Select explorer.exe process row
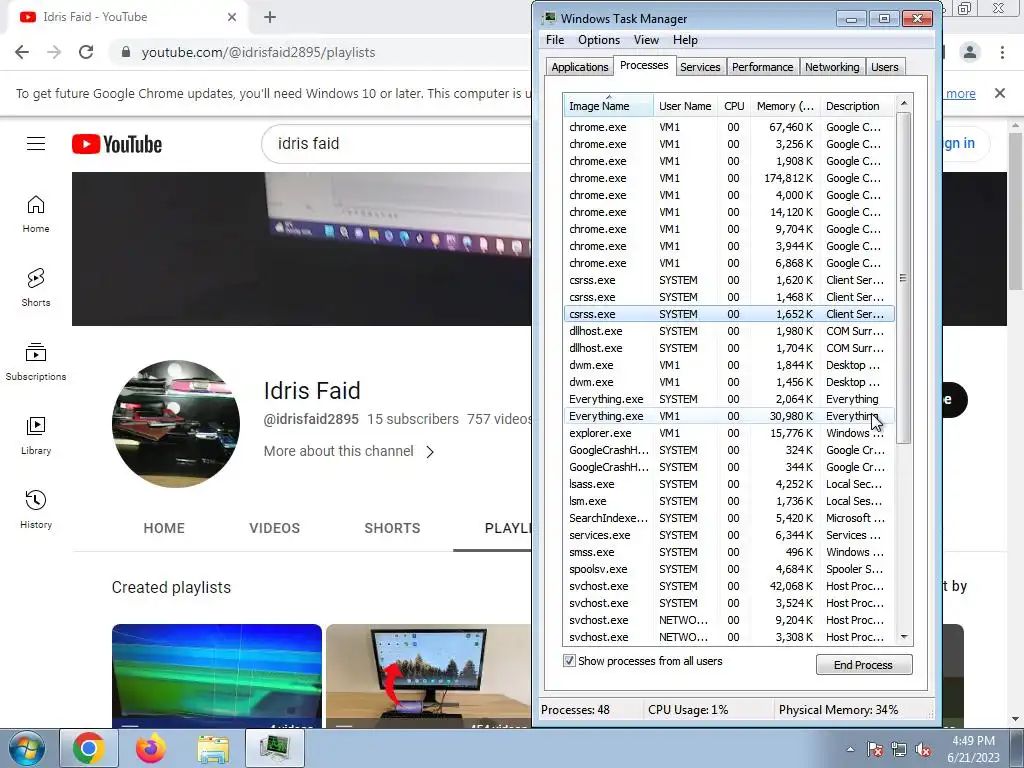Viewport: 1024px width, 768px height. point(729,433)
